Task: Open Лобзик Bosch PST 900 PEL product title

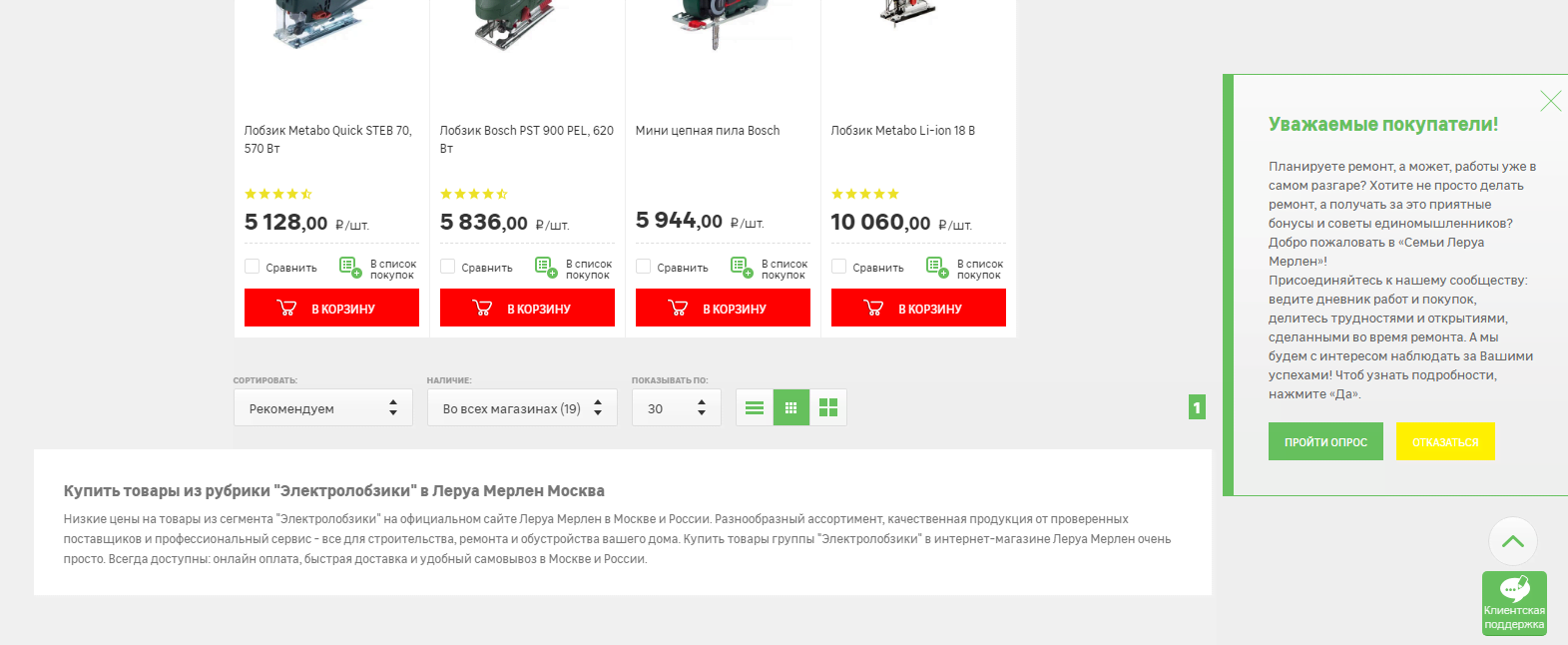Action: coord(527,139)
